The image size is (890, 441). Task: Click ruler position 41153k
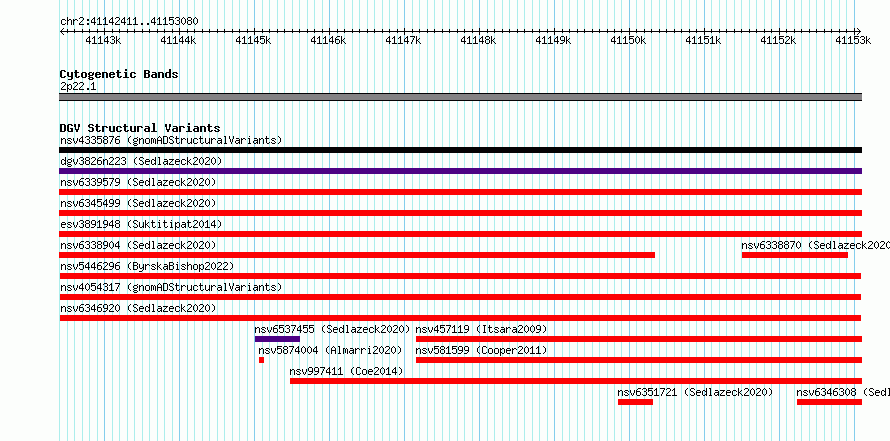click(853, 40)
